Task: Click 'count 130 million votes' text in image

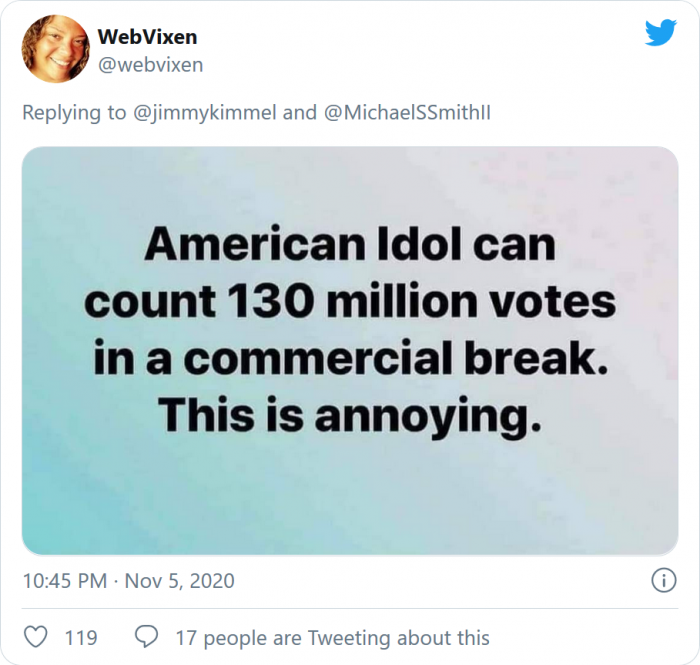Action: (x=349, y=302)
